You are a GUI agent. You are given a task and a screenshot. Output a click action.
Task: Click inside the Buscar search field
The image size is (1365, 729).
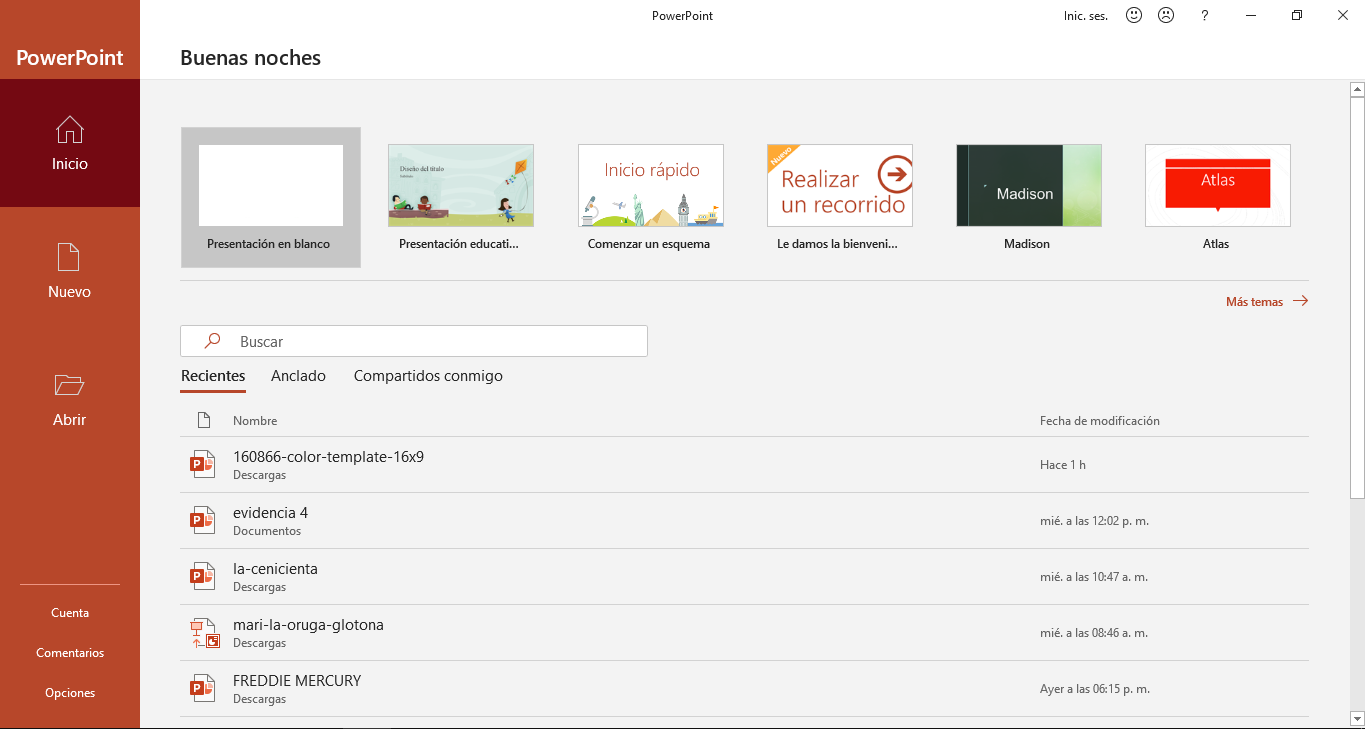[400, 340]
